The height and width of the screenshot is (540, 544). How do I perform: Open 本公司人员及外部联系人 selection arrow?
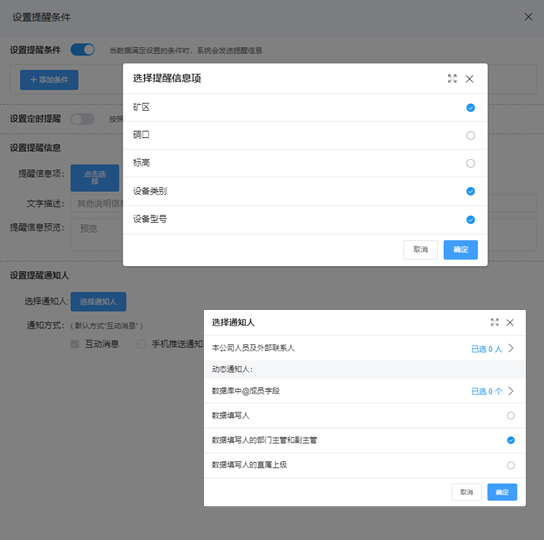pyautogui.click(x=511, y=348)
